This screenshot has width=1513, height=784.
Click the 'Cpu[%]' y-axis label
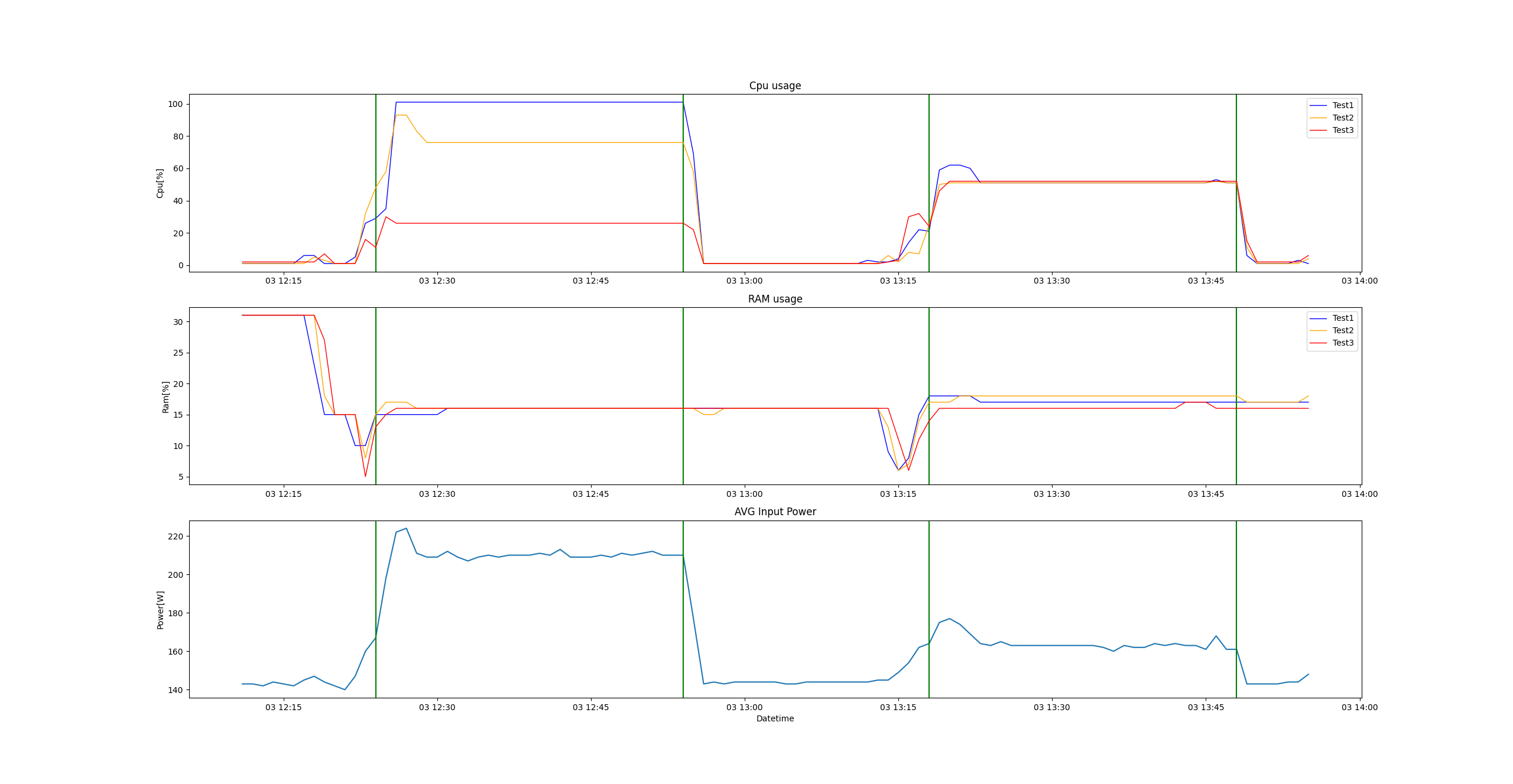[x=160, y=183]
